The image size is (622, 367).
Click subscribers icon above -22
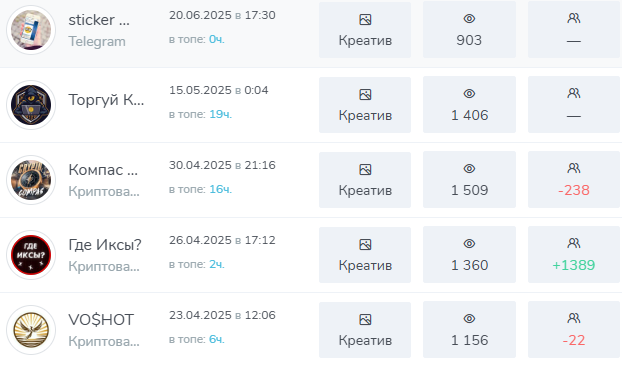[x=574, y=318]
